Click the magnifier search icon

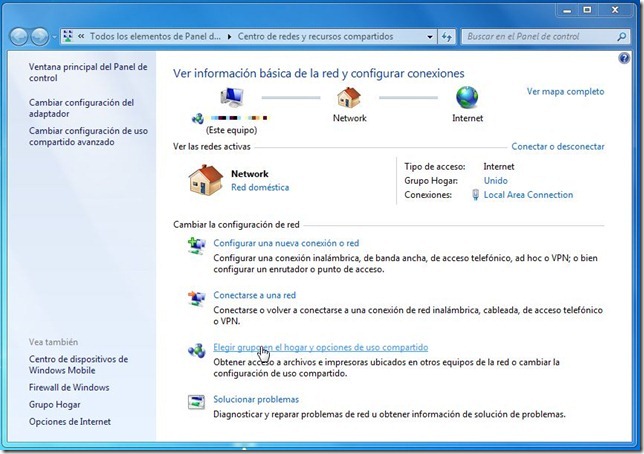pyautogui.click(x=622, y=37)
